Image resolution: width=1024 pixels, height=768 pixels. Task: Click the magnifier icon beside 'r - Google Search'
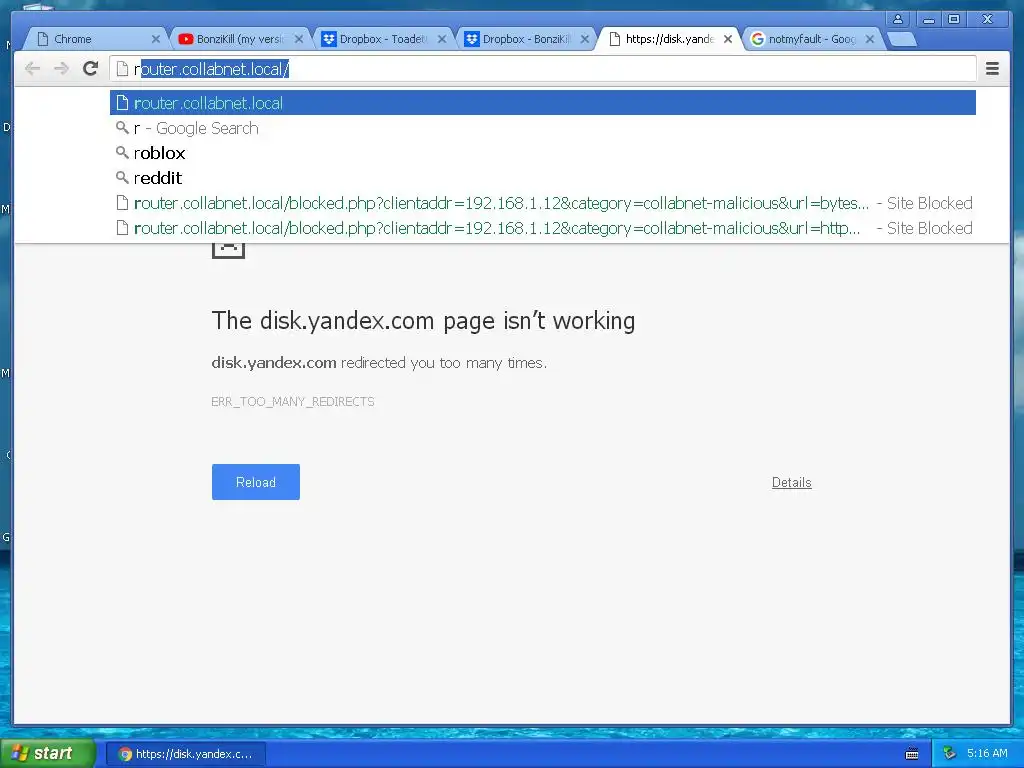click(121, 127)
